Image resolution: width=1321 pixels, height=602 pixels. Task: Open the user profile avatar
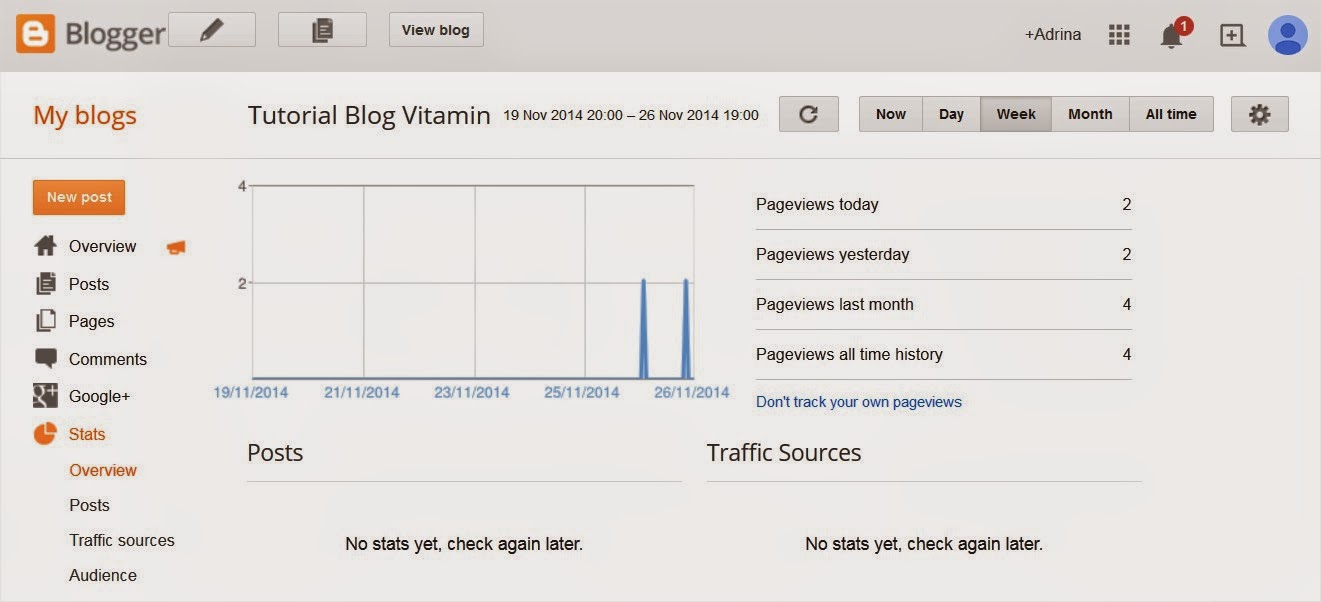pyautogui.click(x=1288, y=35)
